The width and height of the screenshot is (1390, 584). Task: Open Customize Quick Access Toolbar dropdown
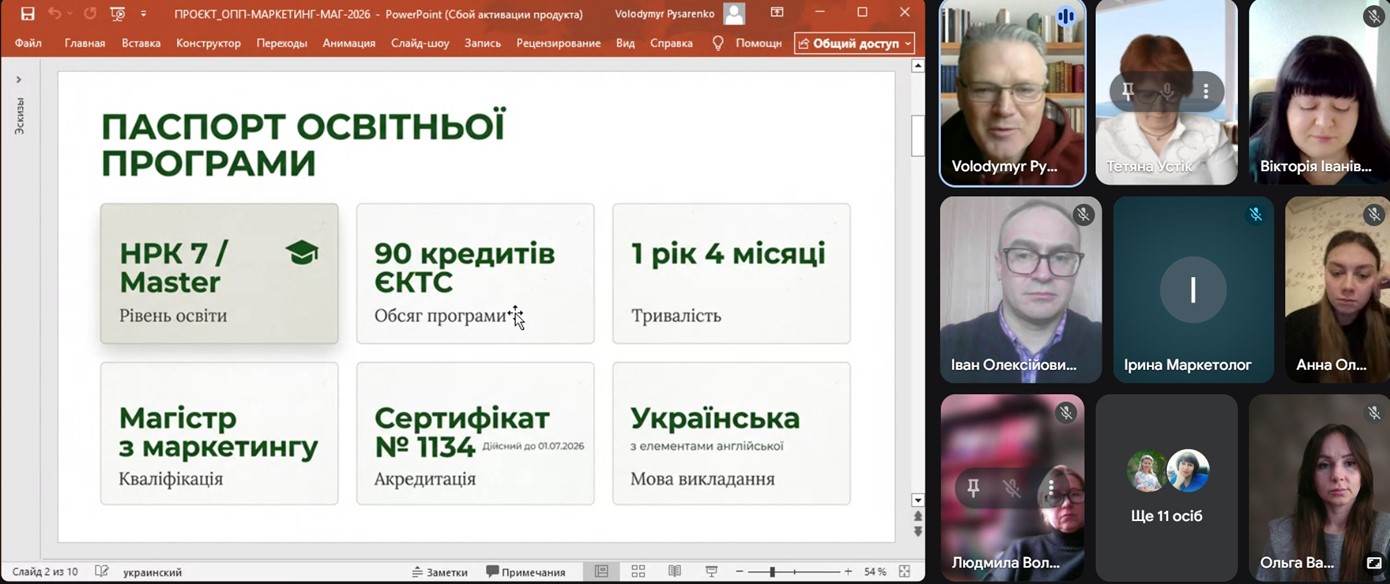(x=144, y=14)
